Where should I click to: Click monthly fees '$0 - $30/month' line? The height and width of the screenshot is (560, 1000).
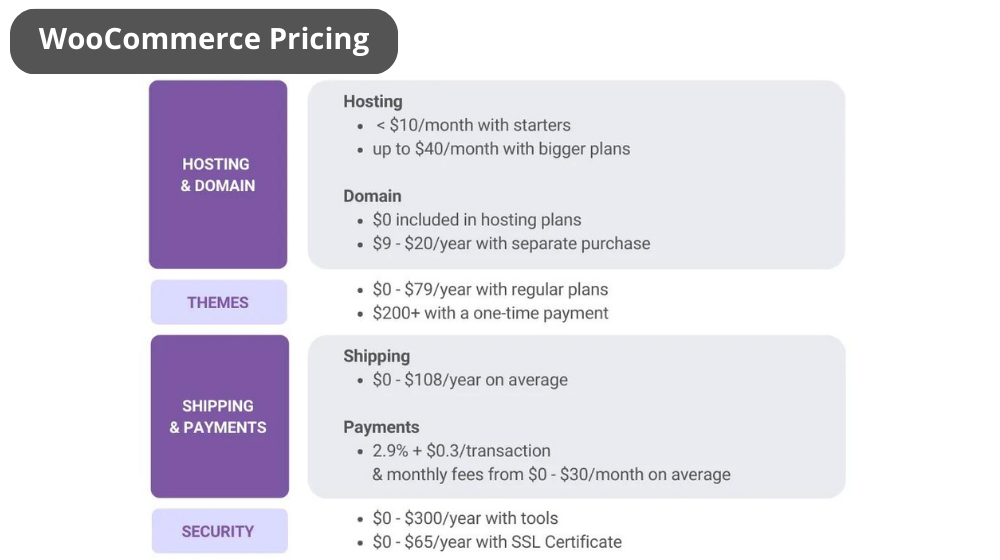[552, 474]
